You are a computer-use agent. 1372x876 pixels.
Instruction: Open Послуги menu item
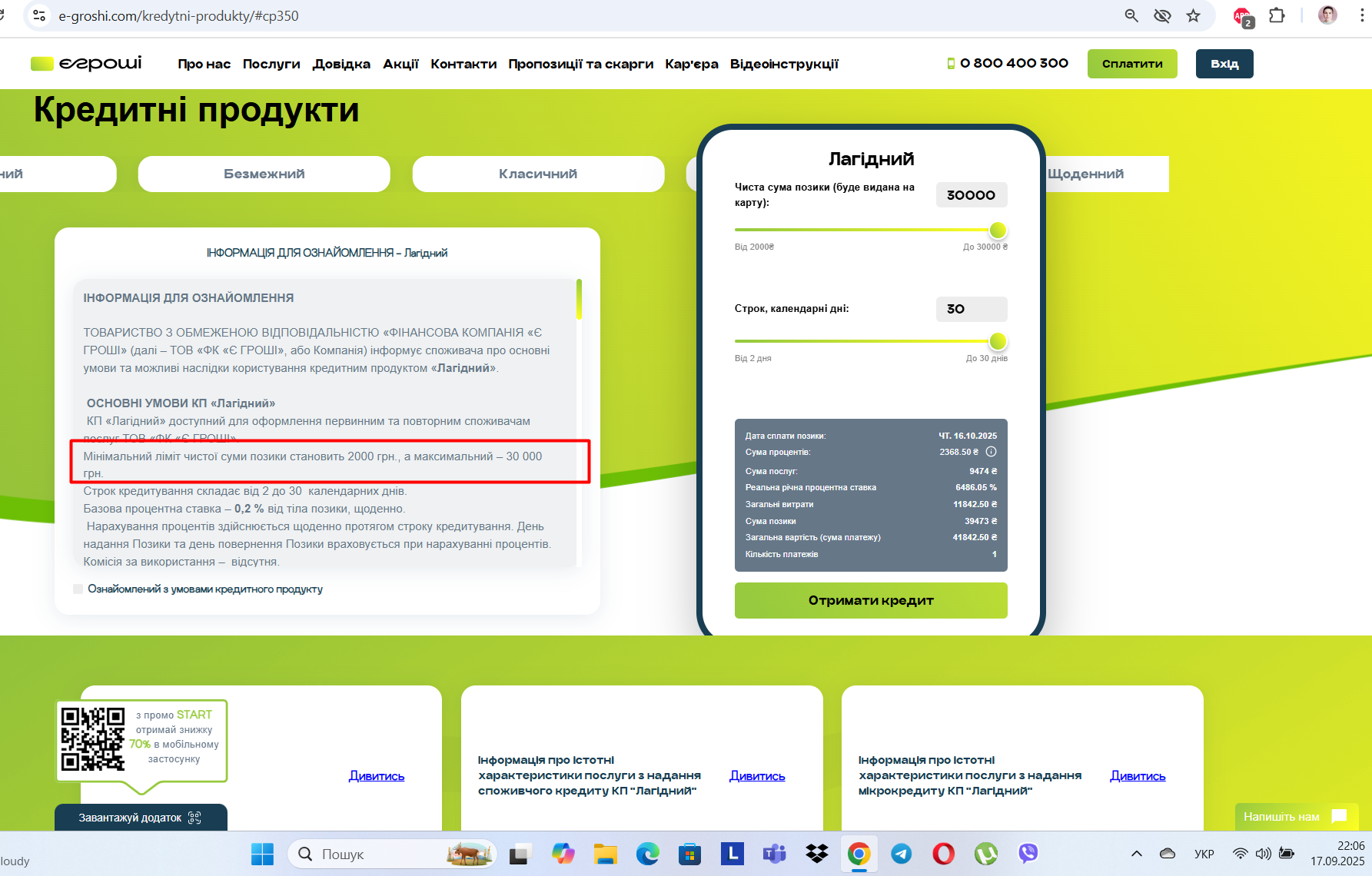[x=271, y=64]
